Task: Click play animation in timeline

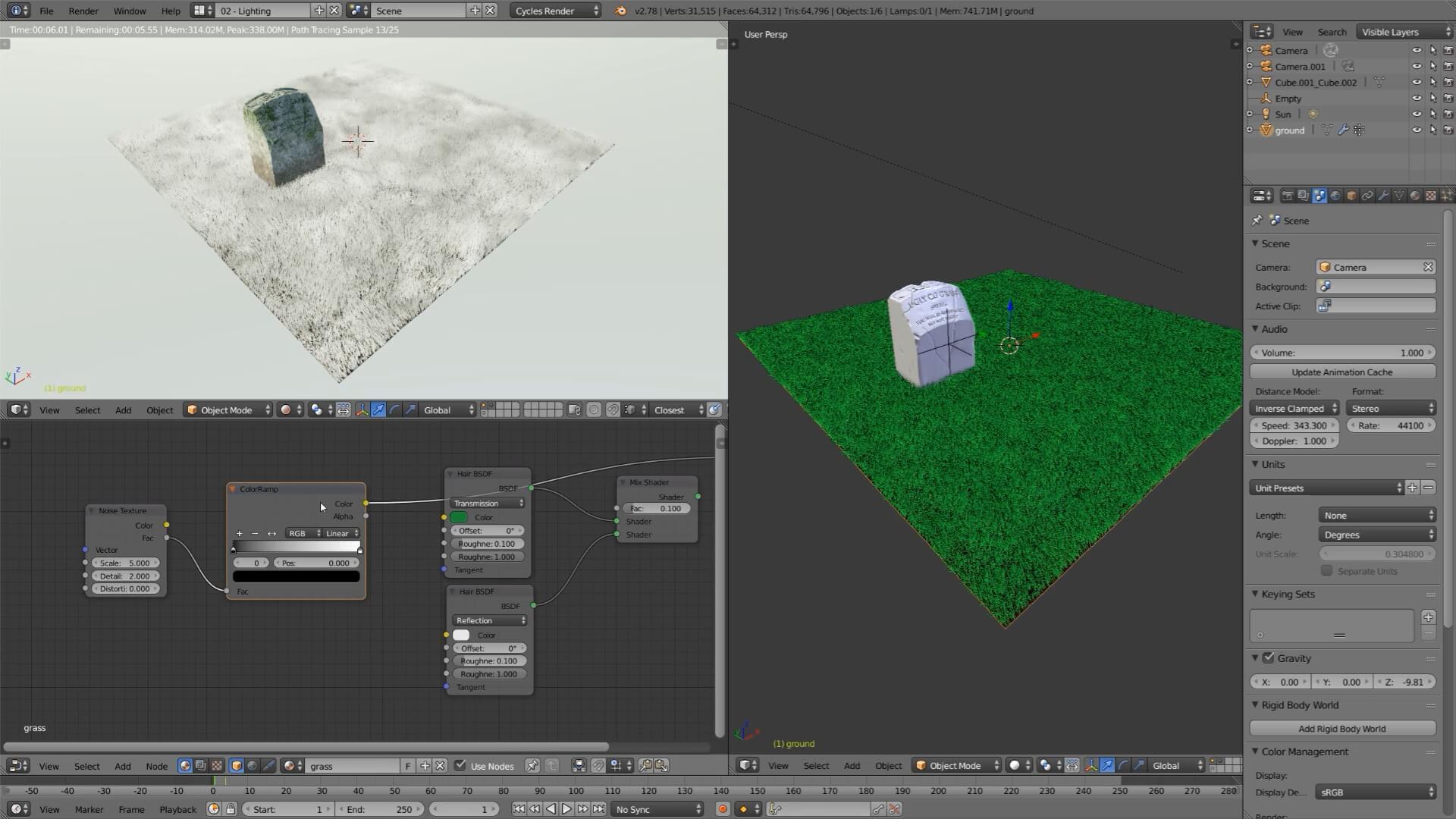Action: pos(566,809)
